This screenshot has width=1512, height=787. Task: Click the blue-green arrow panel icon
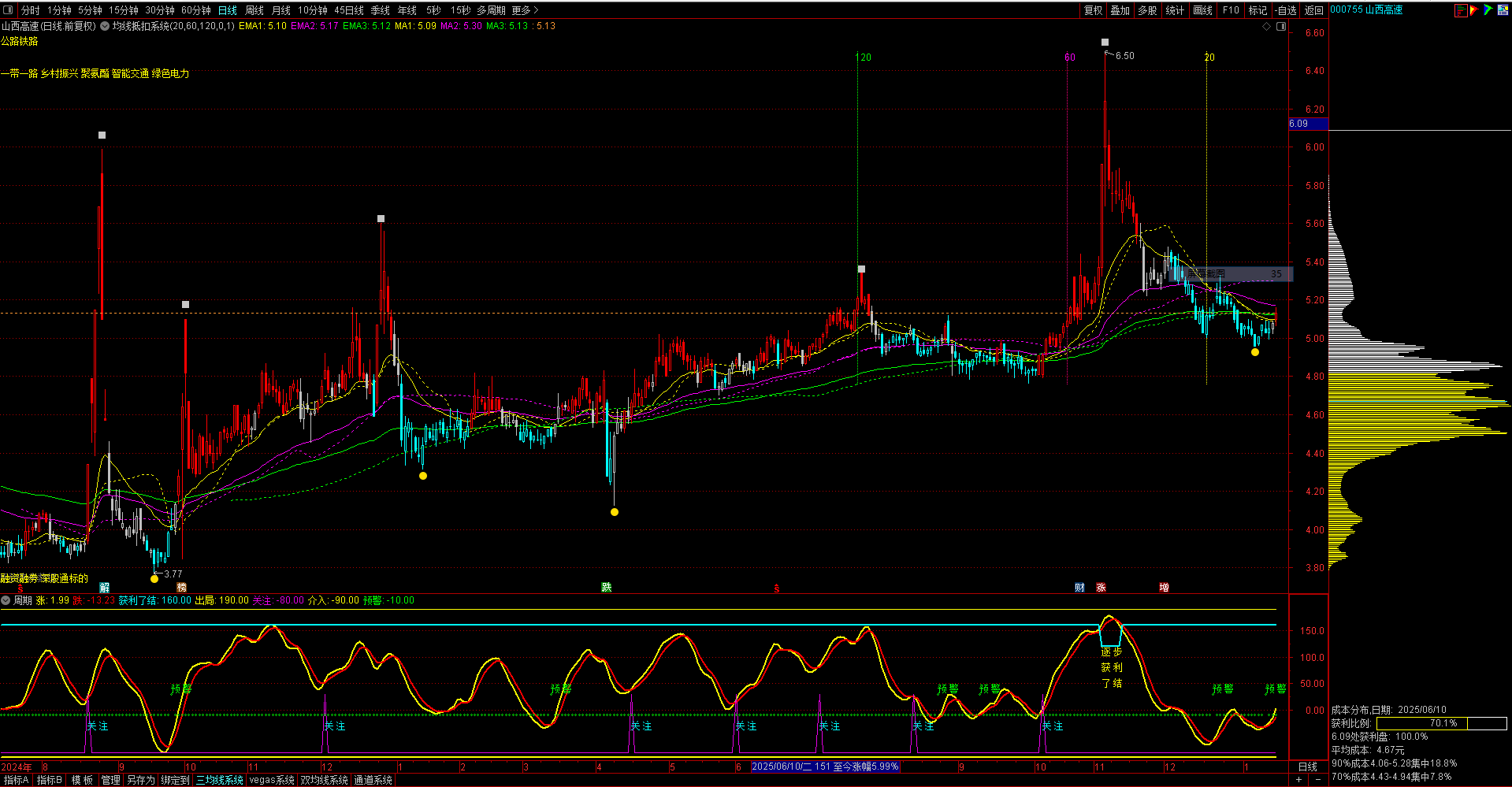pos(1488,10)
